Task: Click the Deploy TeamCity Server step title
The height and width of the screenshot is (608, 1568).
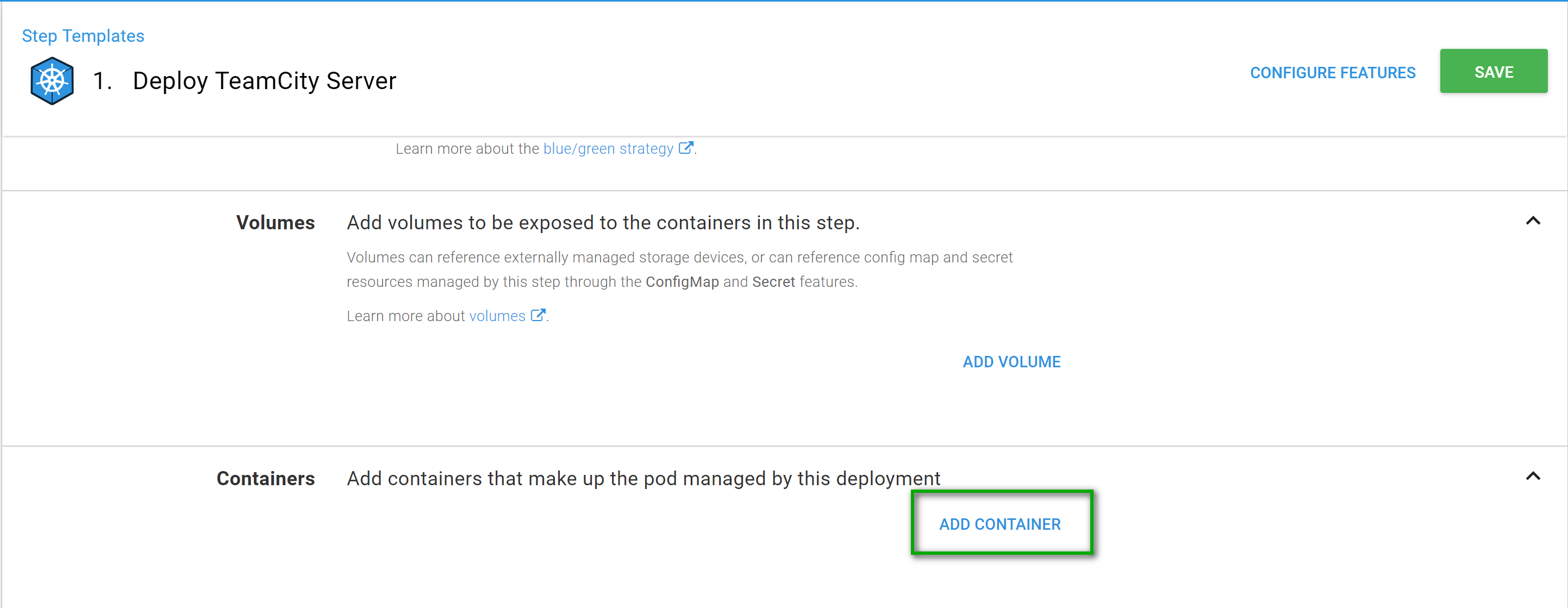Action: pyautogui.click(x=264, y=81)
